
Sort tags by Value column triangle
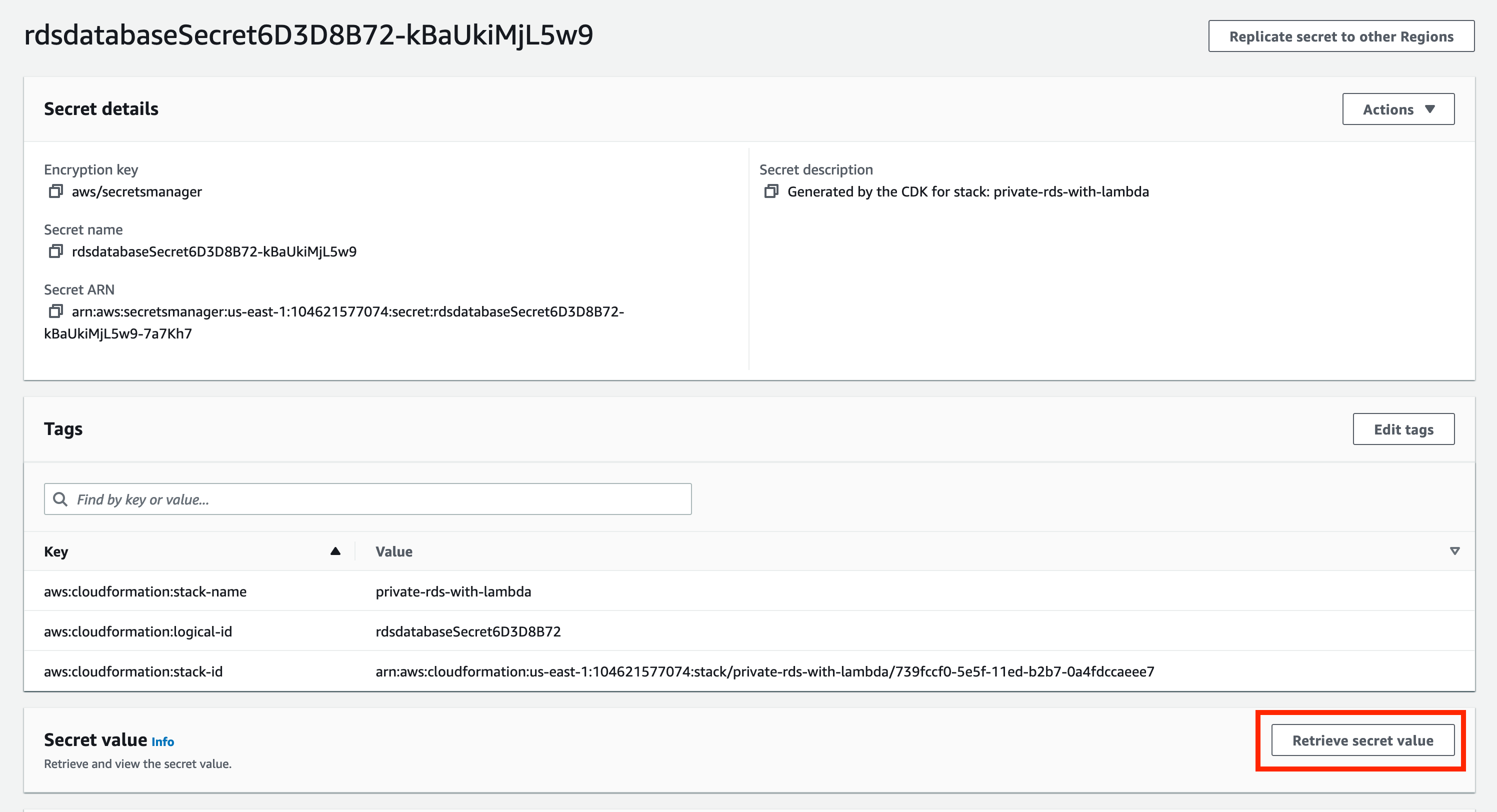point(1454,551)
